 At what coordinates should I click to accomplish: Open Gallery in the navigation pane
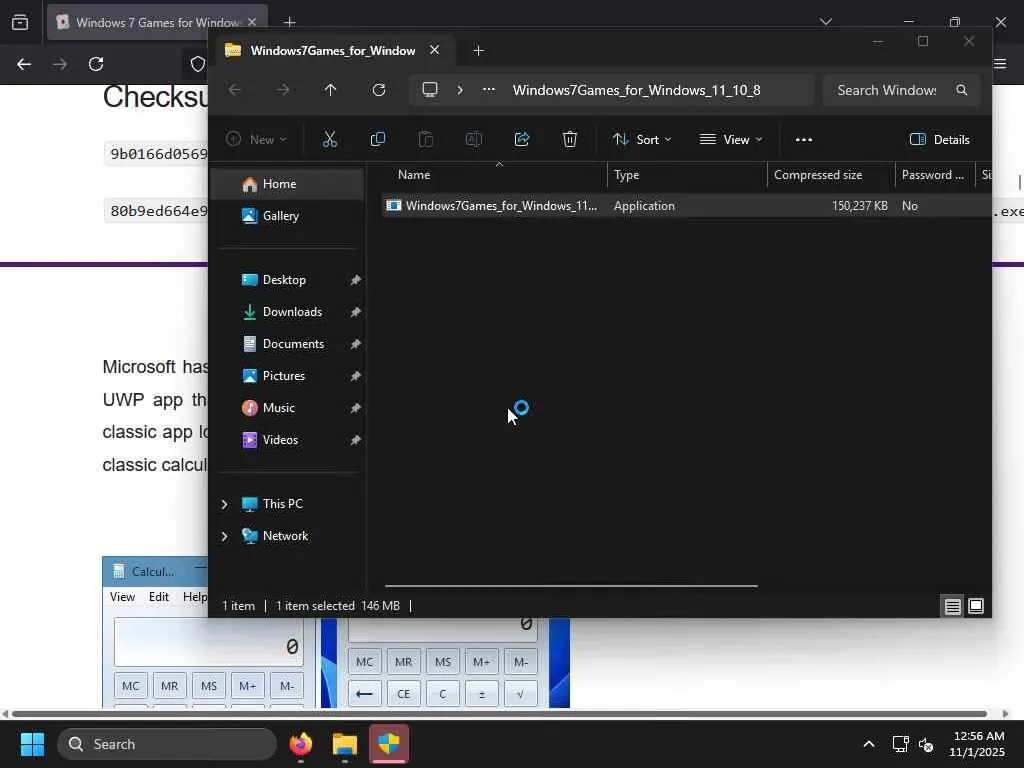point(287,216)
